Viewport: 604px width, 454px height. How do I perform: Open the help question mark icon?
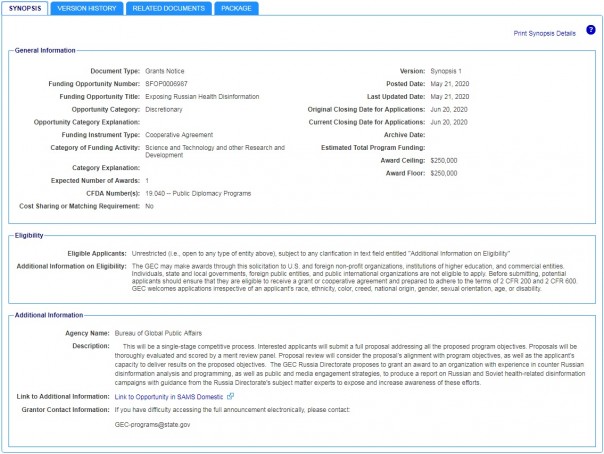tap(590, 31)
